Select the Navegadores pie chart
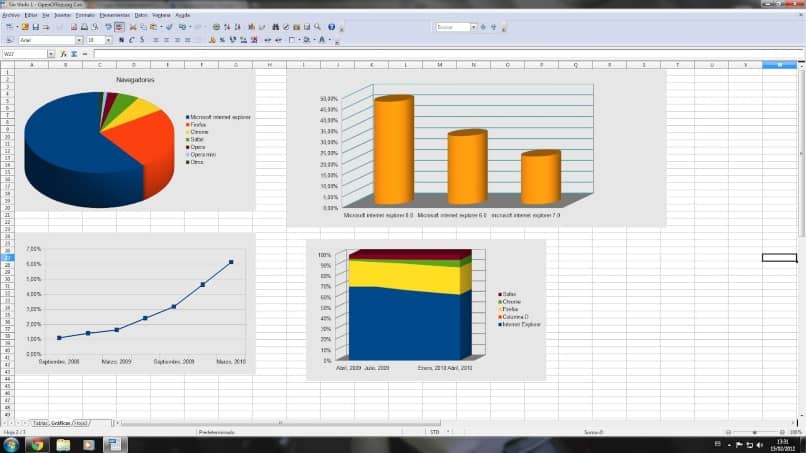The width and height of the screenshot is (806, 453). tap(135, 140)
